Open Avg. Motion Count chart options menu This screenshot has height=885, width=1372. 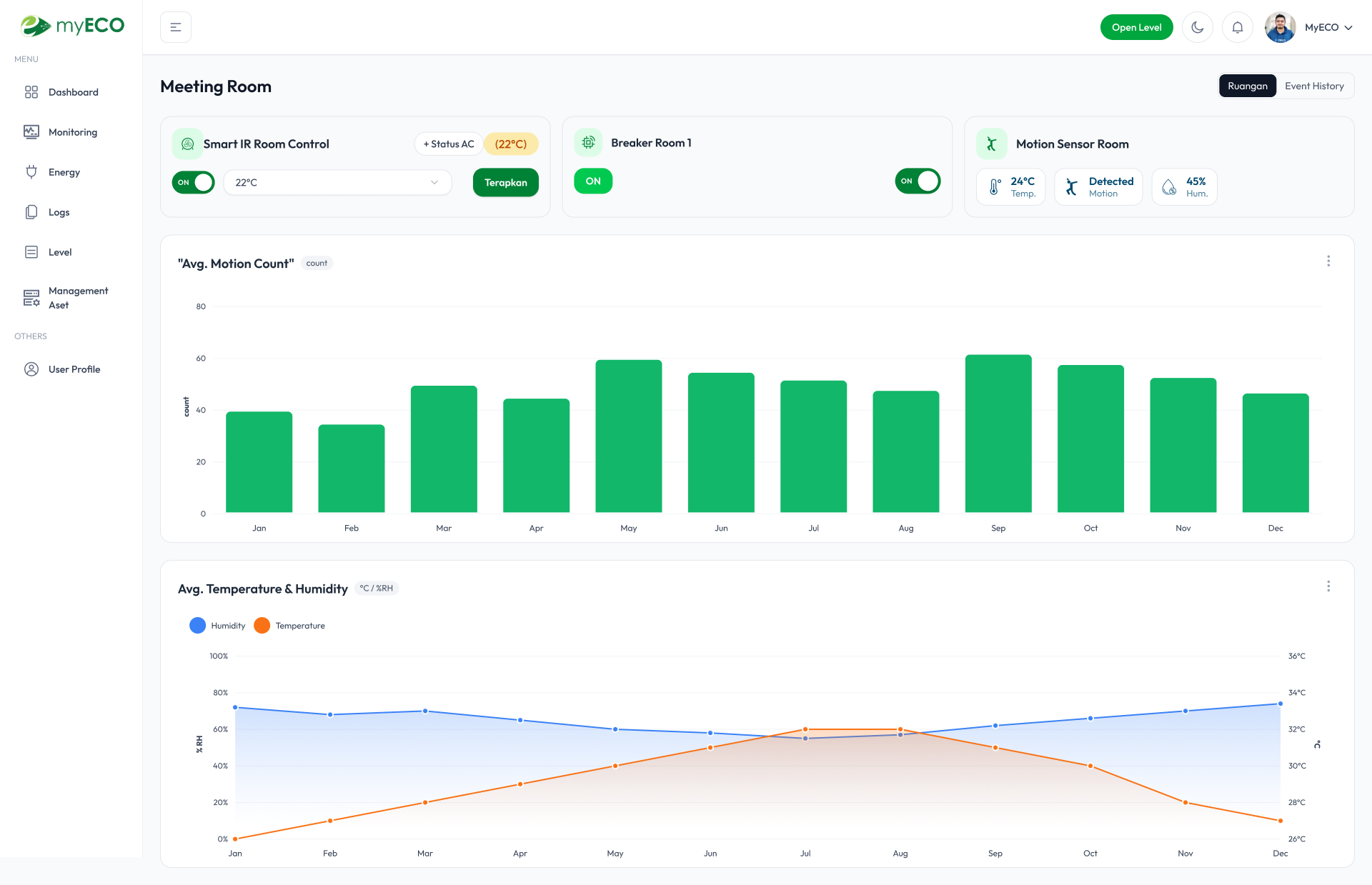pos(1328,261)
